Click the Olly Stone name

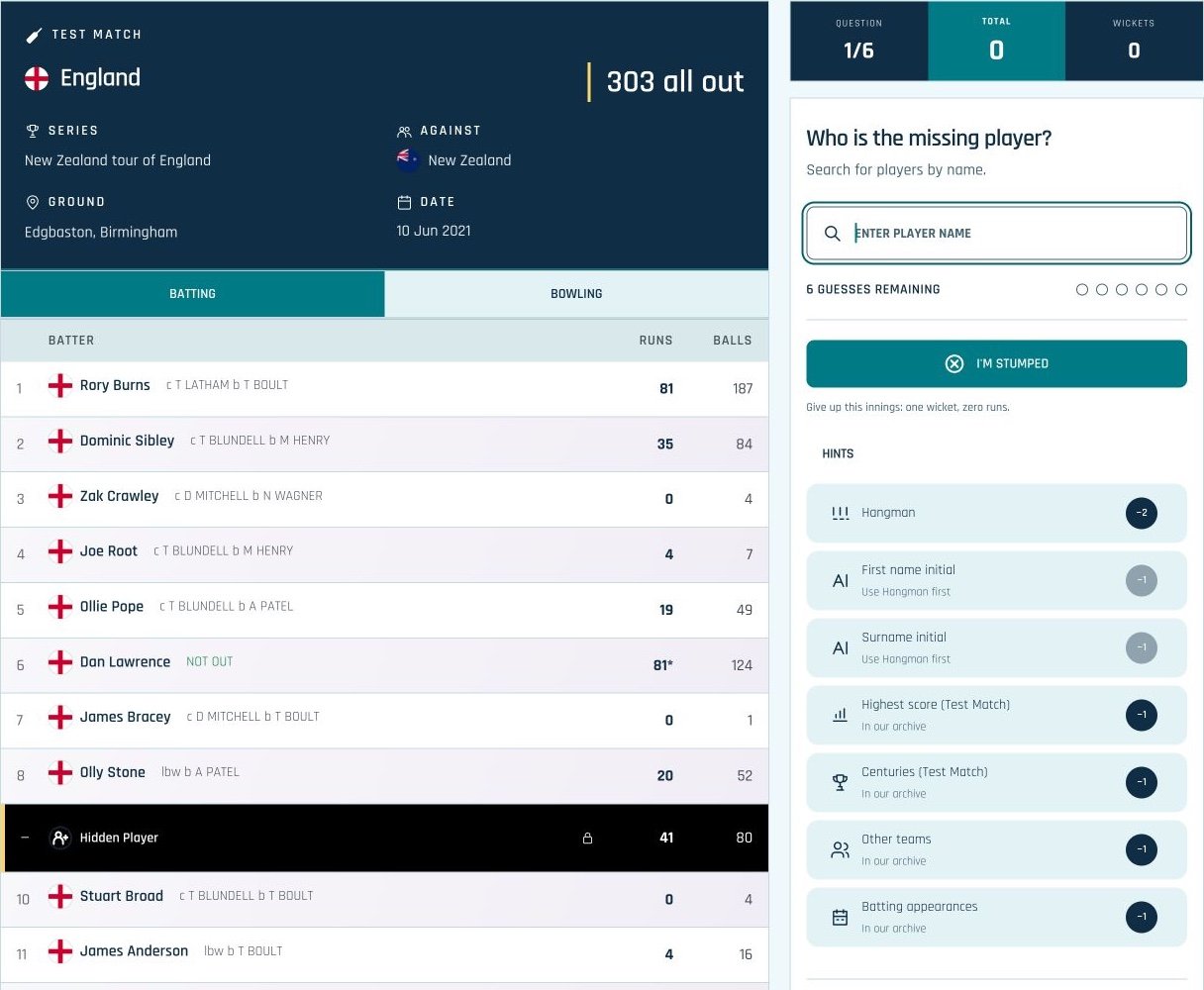coord(113,772)
